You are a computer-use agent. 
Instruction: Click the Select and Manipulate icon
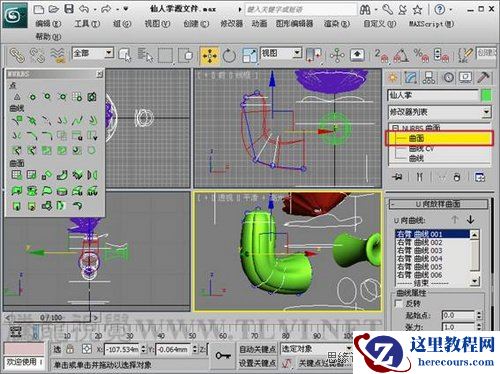pyautogui.click(x=337, y=55)
